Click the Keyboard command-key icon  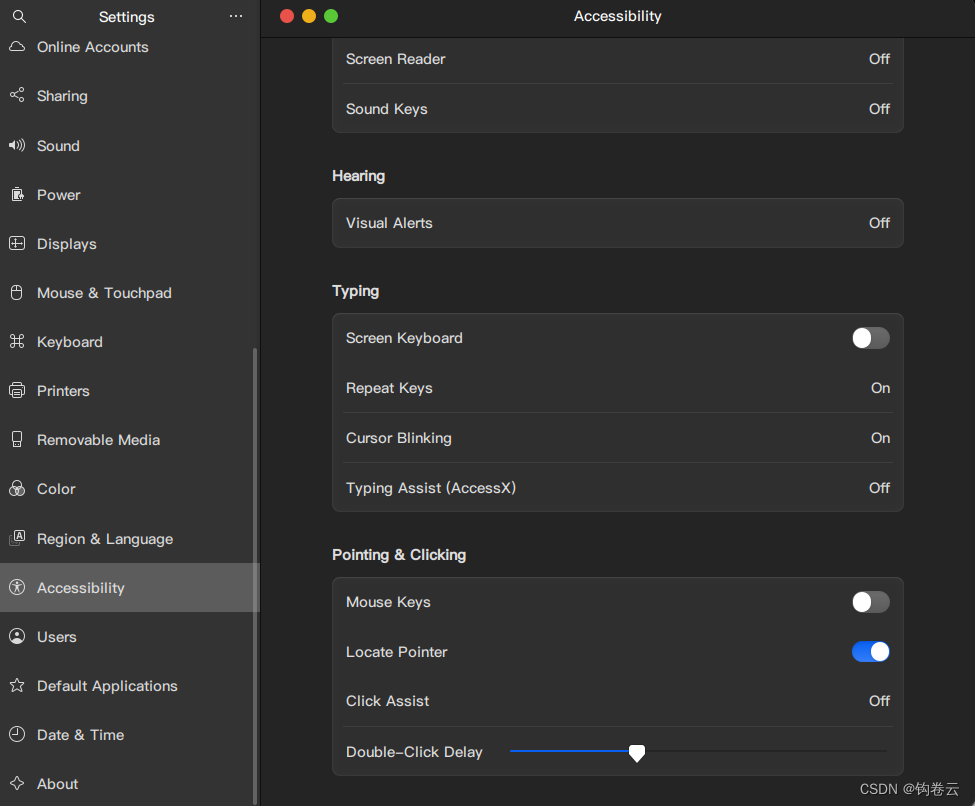coord(17,341)
